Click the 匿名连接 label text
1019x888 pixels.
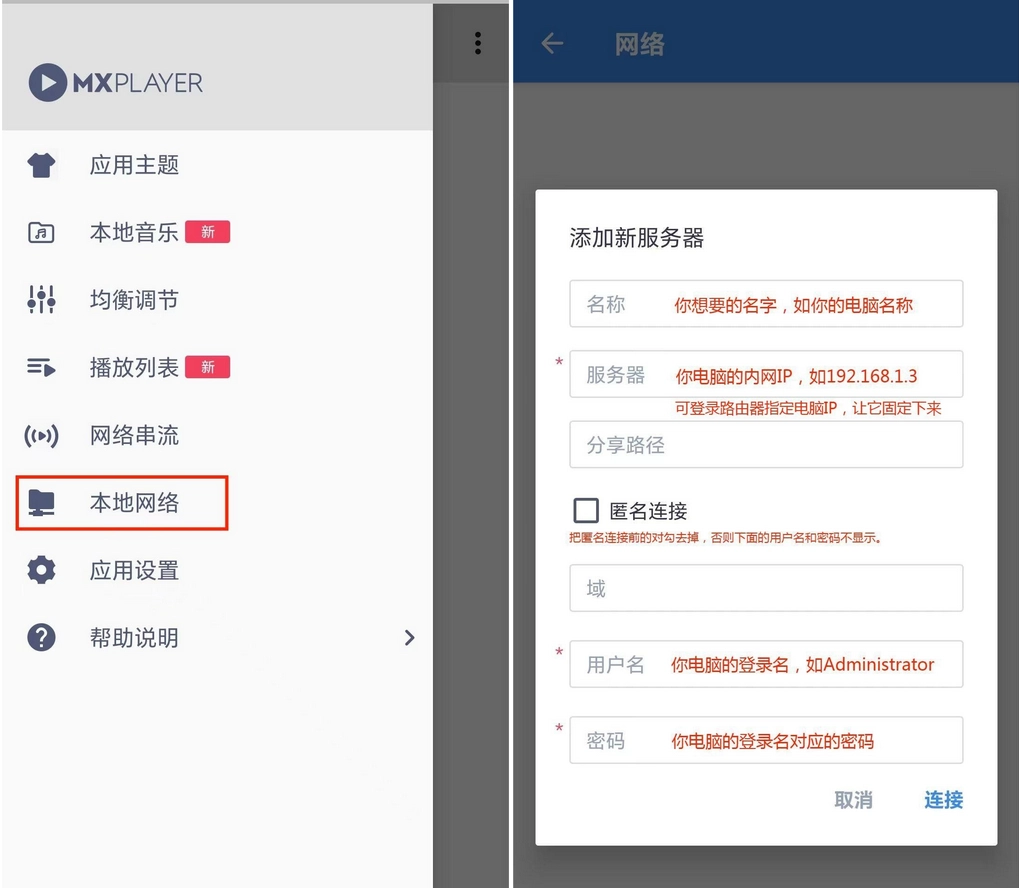coord(649,512)
